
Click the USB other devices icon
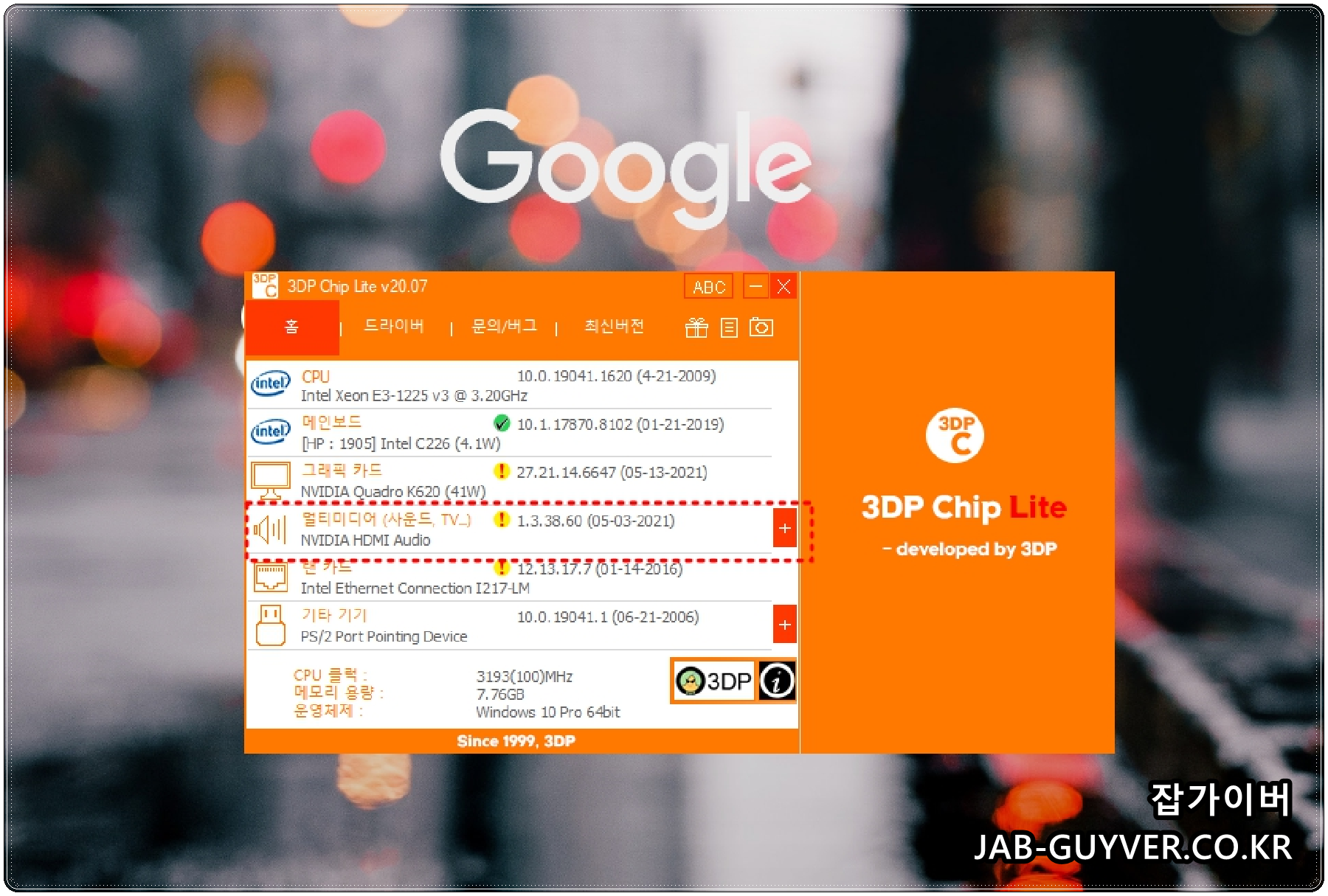coord(270,625)
